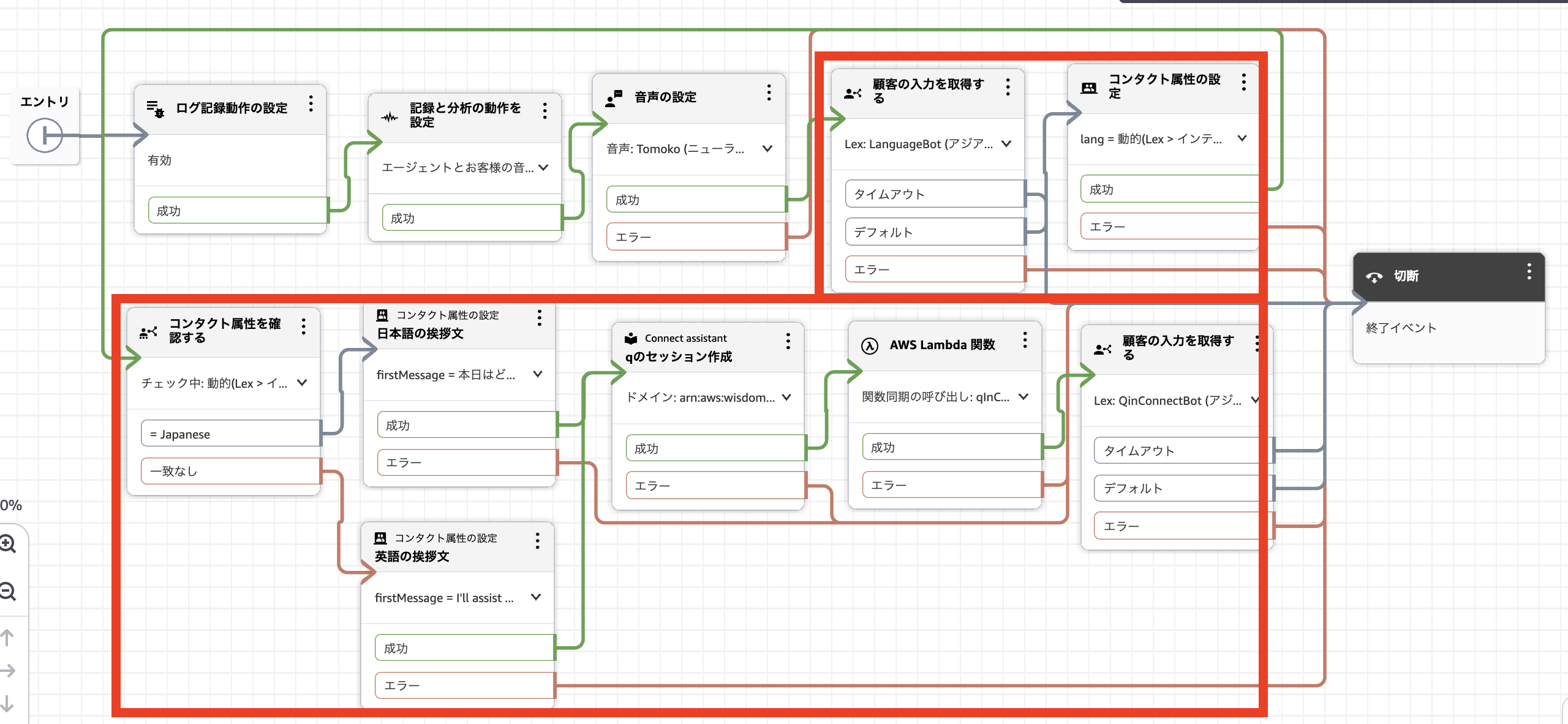
Task: Click the waveform icon on 記録と分析の動作を設定 block
Action: 390,116
